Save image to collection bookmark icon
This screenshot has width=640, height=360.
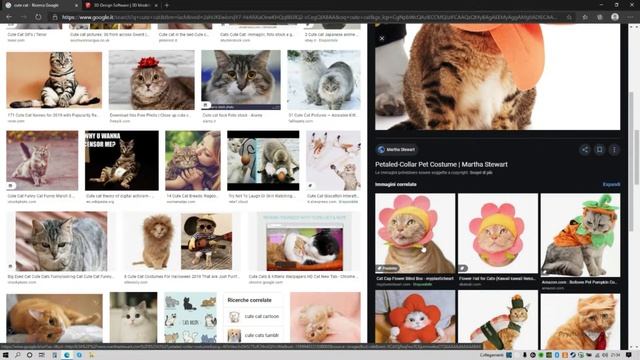click(x=599, y=150)
